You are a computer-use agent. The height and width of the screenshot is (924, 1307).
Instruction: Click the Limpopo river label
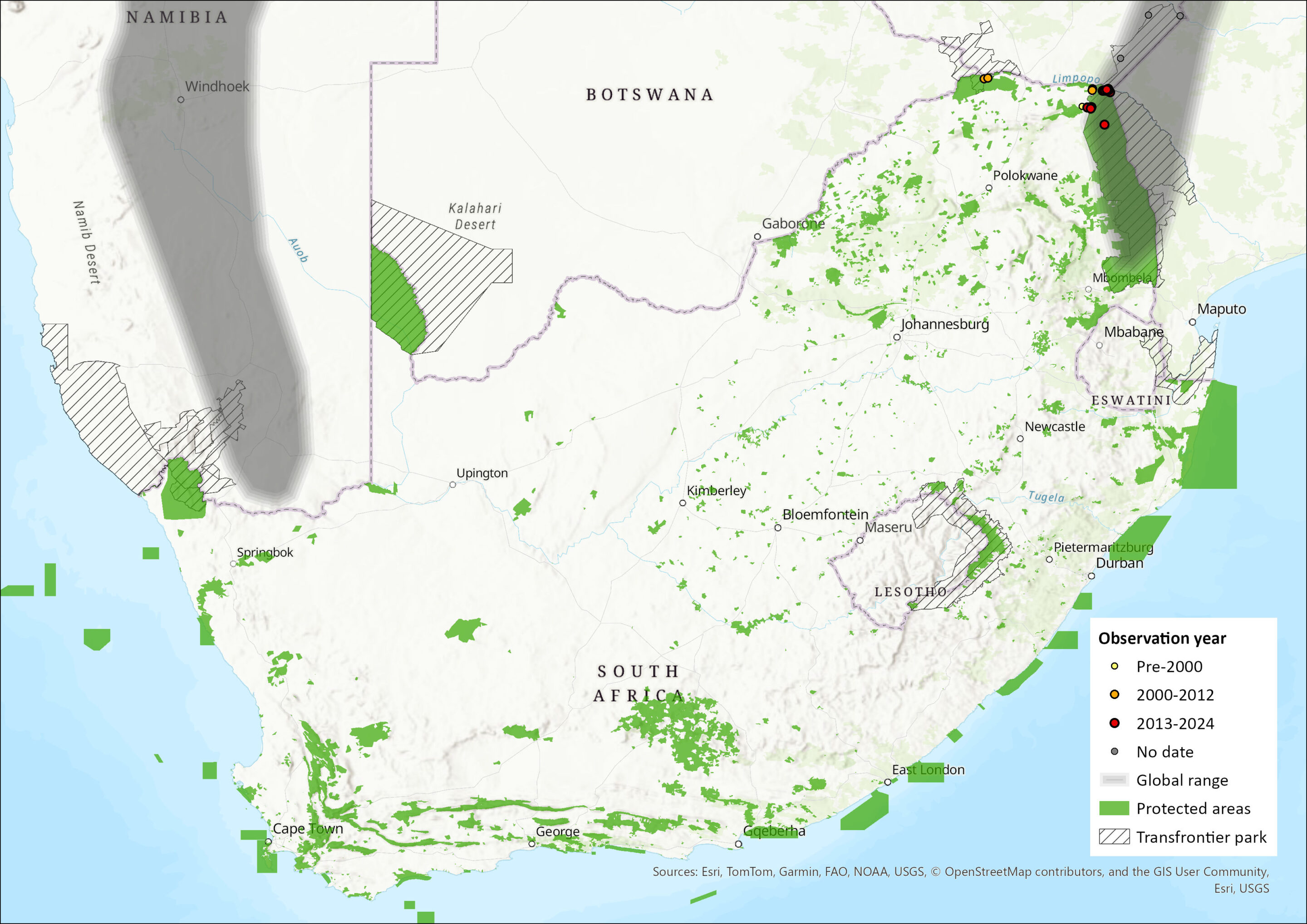click(1076, 79)
